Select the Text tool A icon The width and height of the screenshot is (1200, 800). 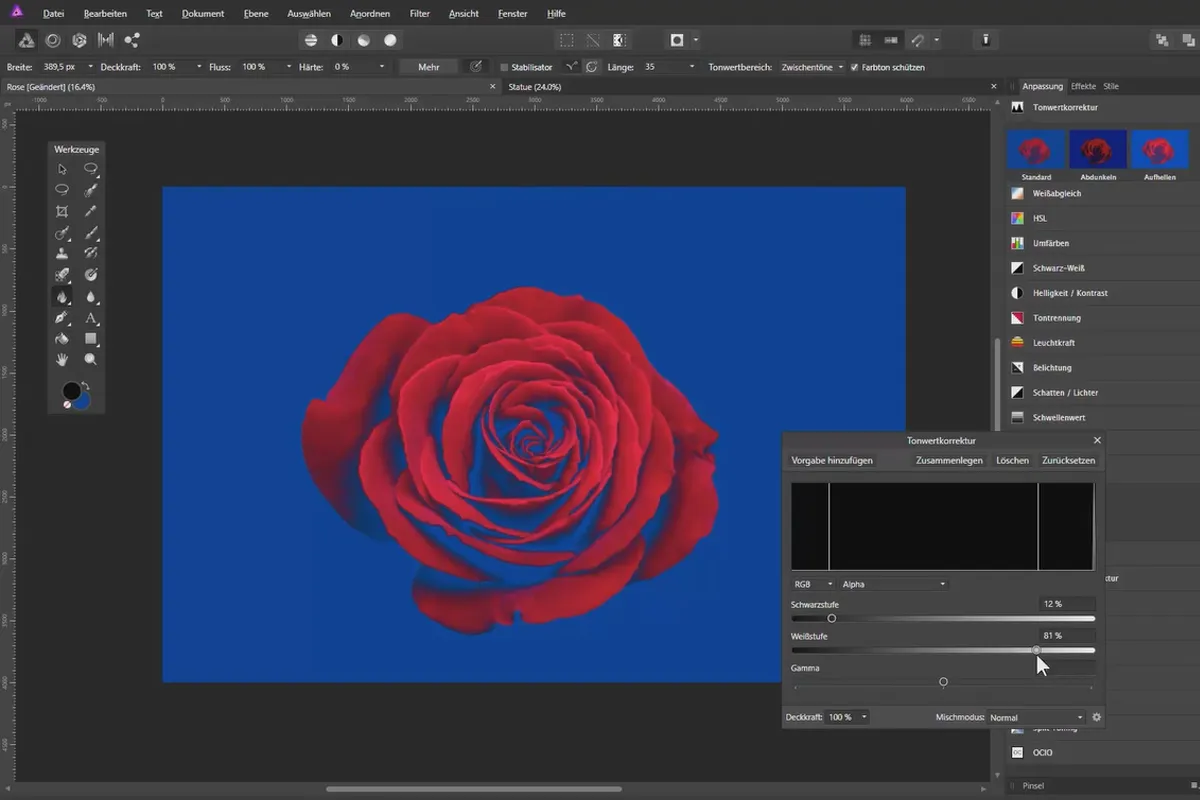91,317
